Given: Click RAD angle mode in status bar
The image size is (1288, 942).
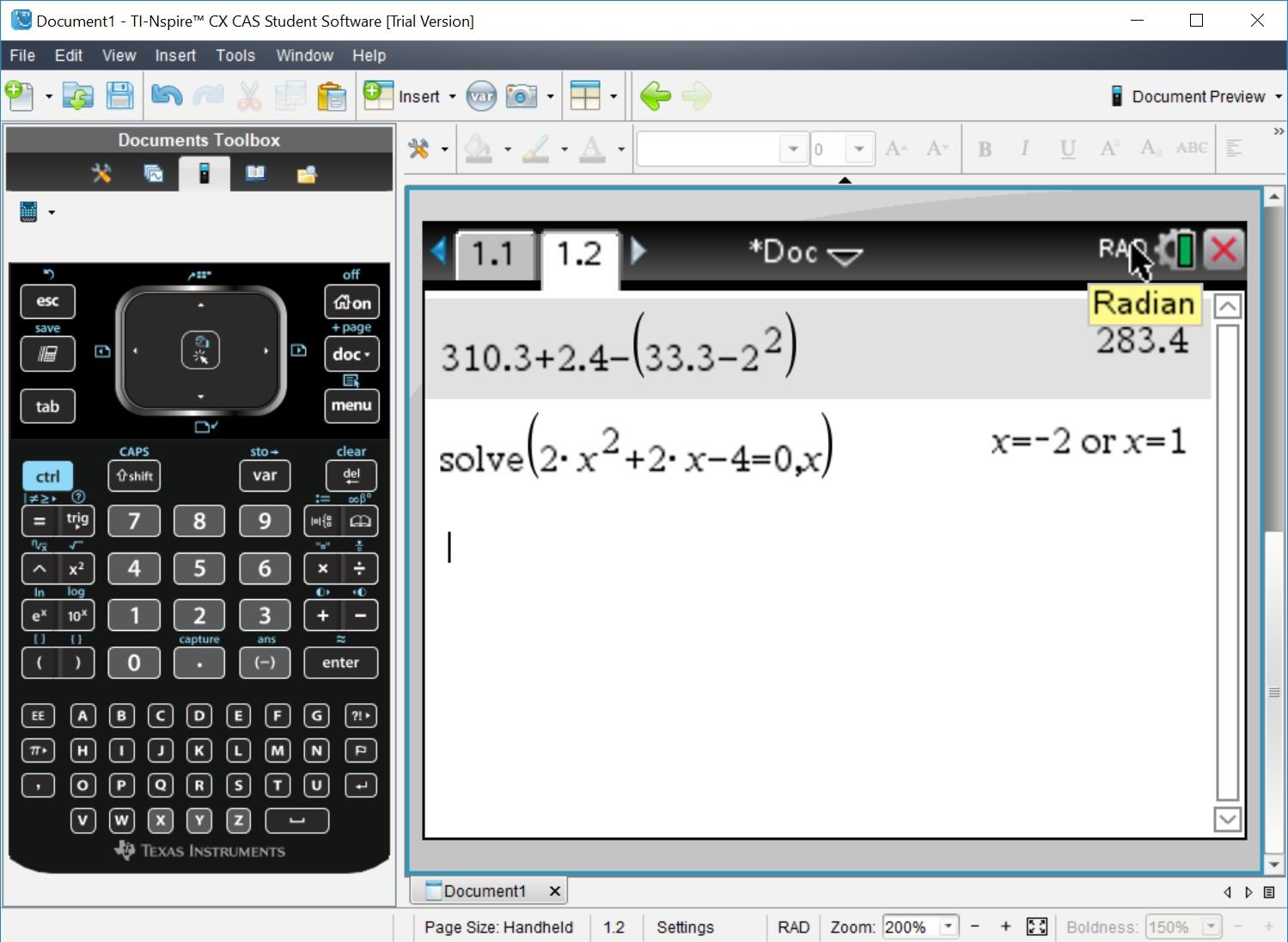Looking at the screenshot, I should pyautogui.click(x=793, y=927).
